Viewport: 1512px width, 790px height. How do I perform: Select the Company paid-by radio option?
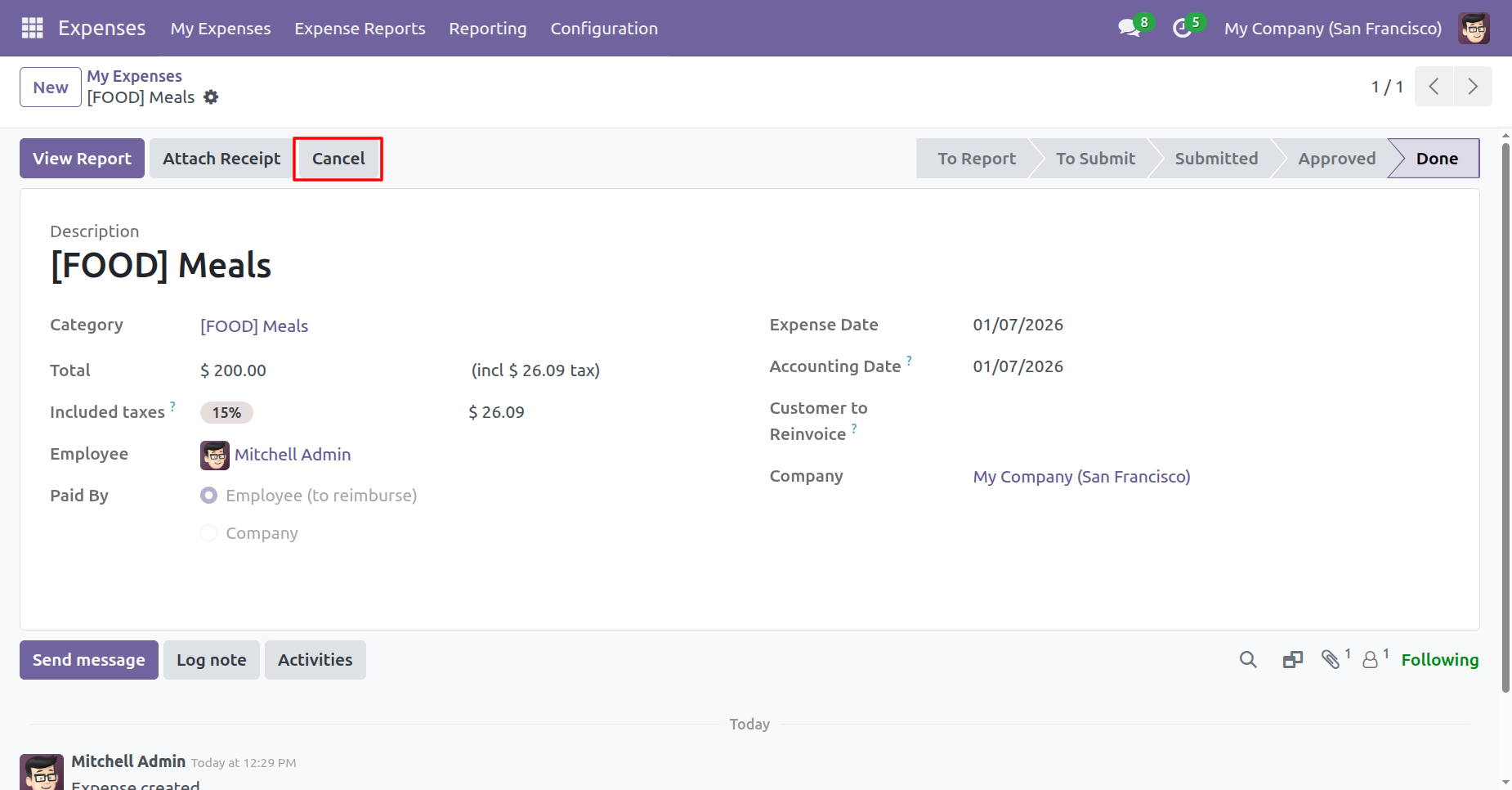(x=209, y=533)
